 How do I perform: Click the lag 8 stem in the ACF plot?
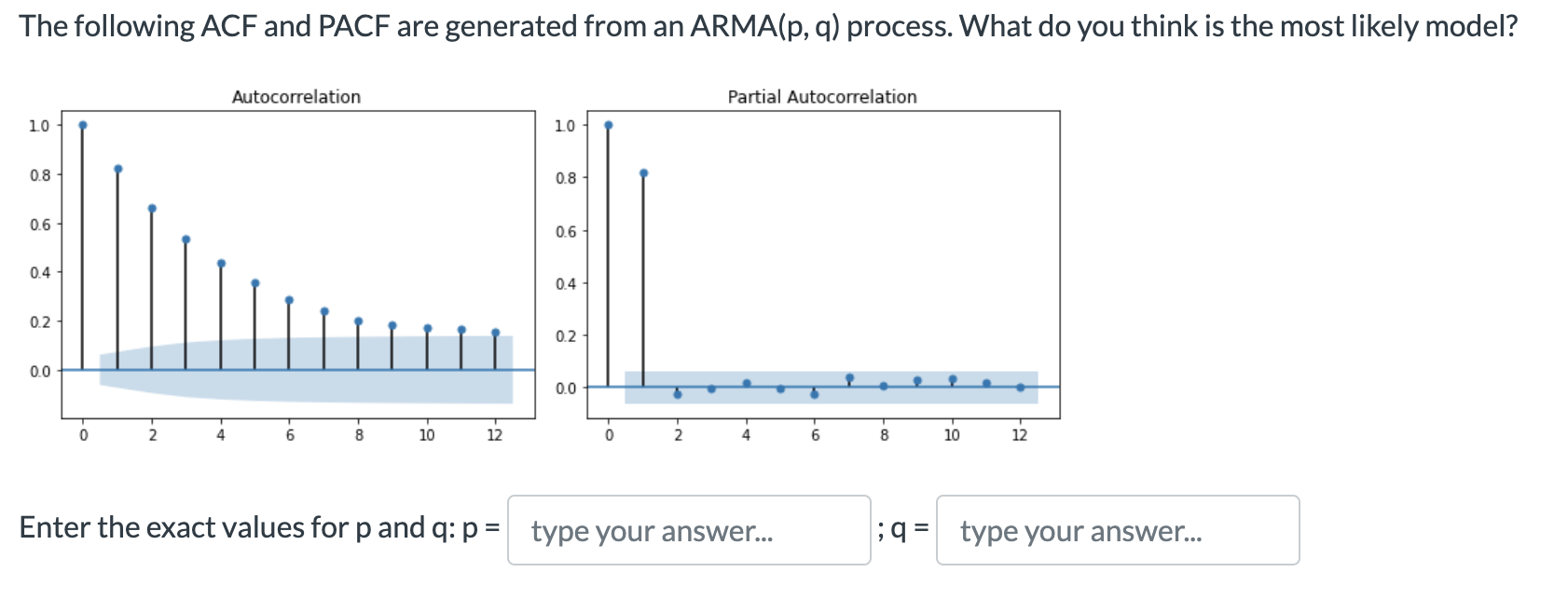[358, 345]
